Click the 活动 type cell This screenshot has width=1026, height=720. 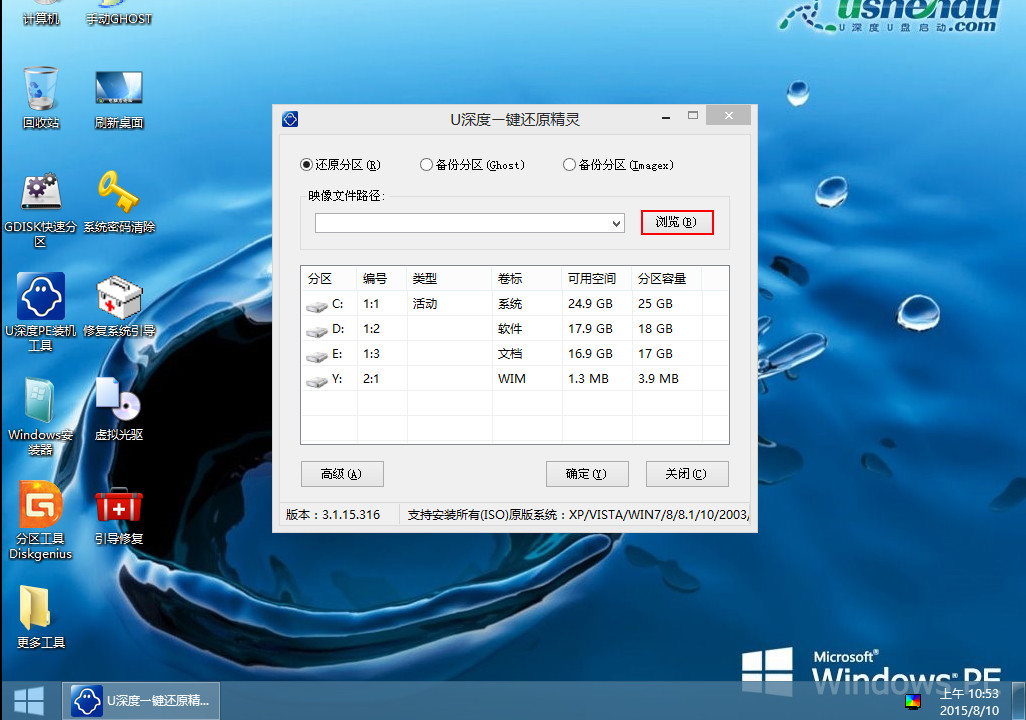pos(425,304)
